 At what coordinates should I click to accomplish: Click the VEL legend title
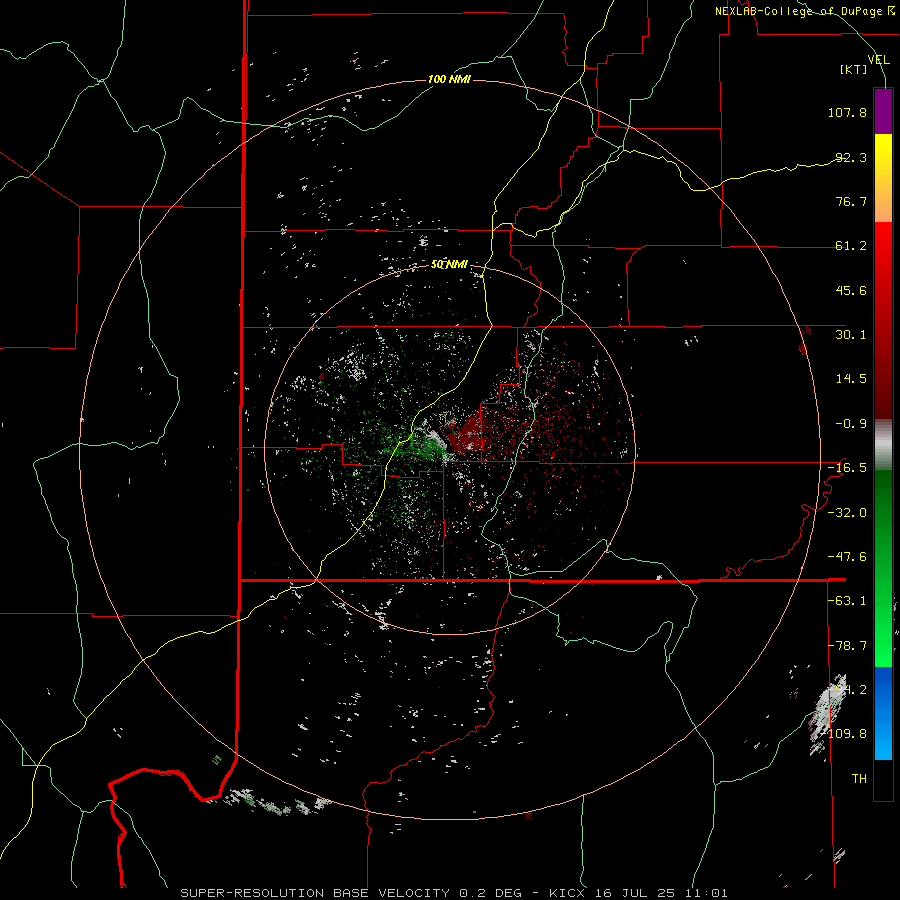pos(879,59)
